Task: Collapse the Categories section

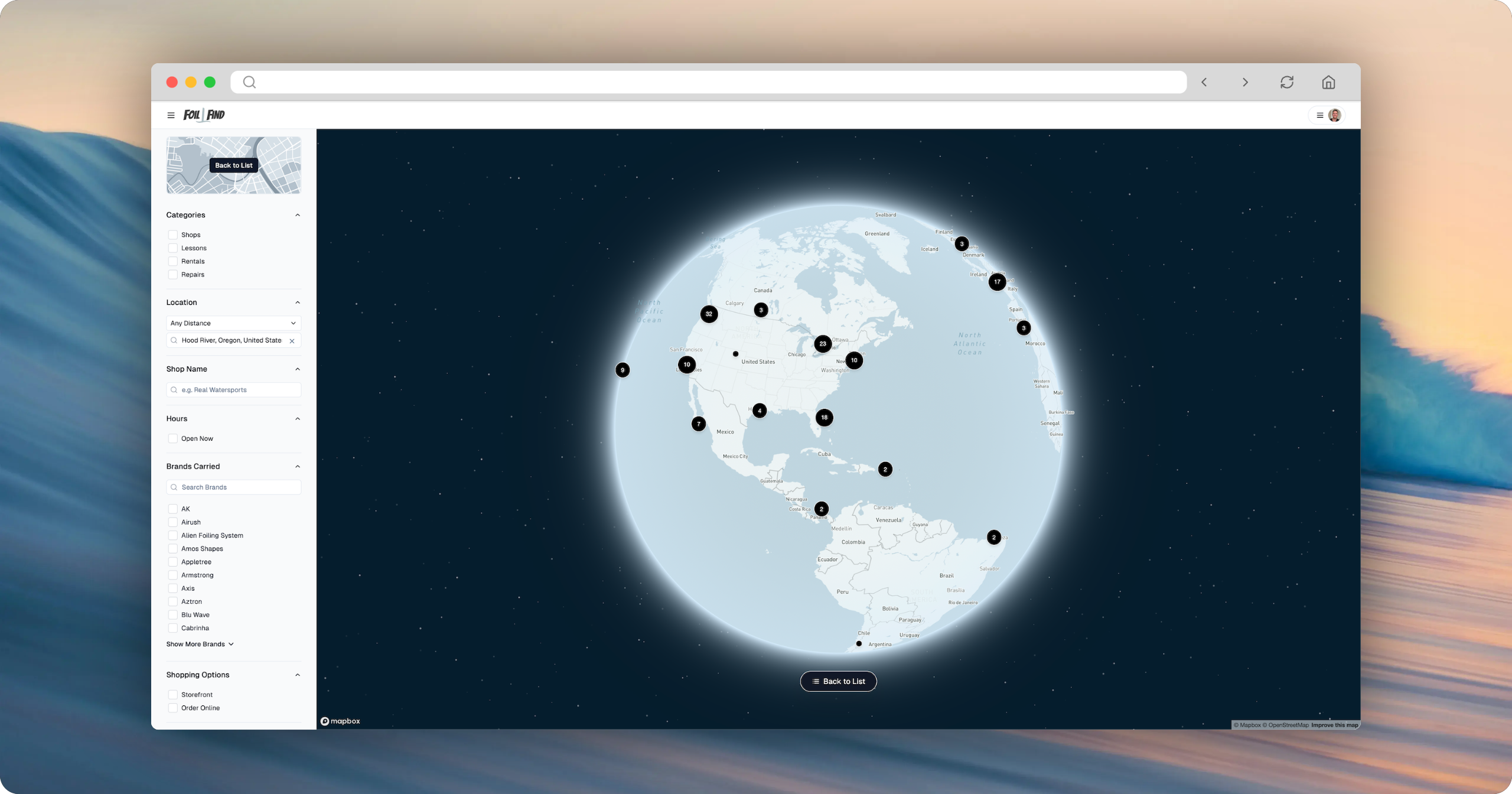Action: 298,215
